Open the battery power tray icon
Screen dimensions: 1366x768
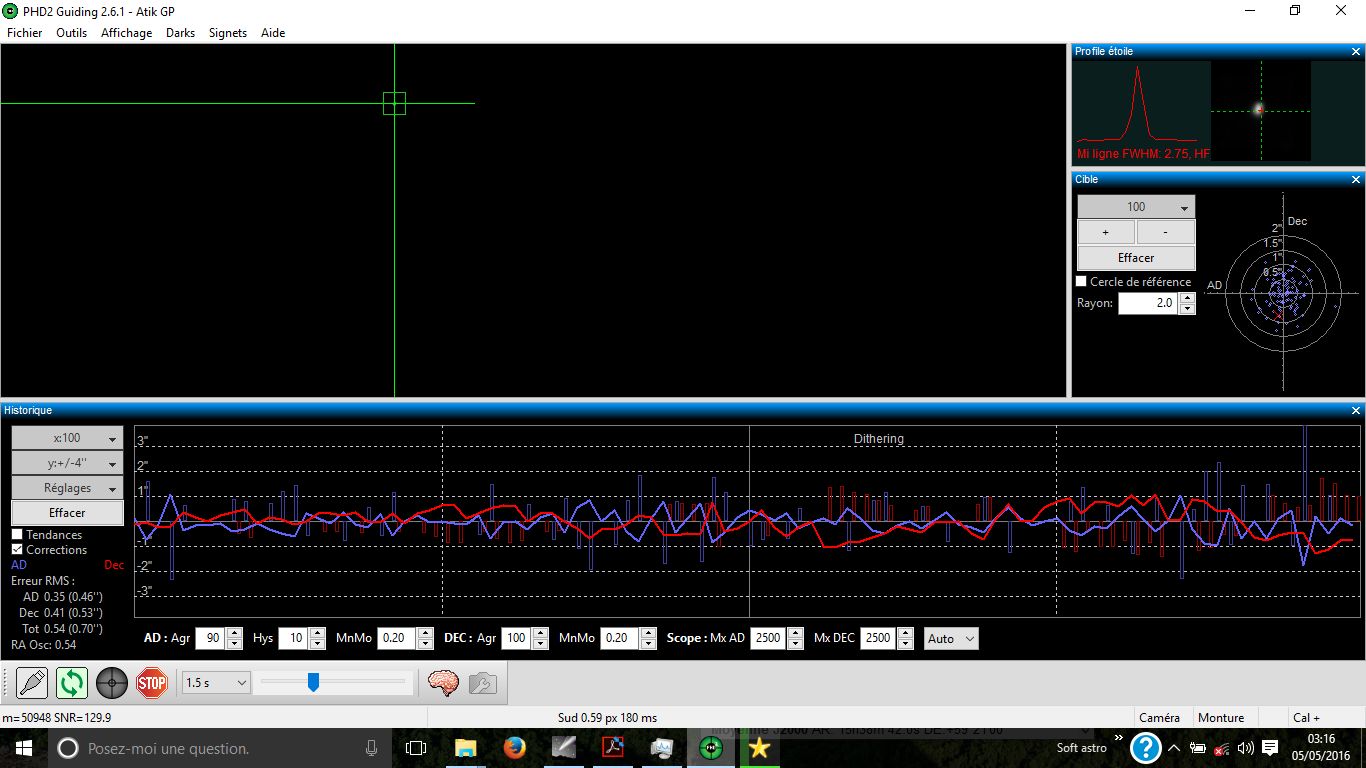tap(1198, 748)
